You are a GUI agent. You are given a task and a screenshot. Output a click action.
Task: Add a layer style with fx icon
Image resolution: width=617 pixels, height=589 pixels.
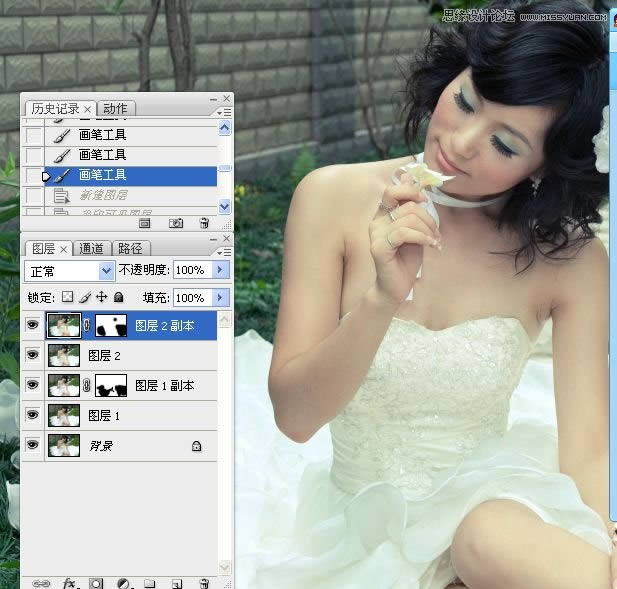pos(70,582)
